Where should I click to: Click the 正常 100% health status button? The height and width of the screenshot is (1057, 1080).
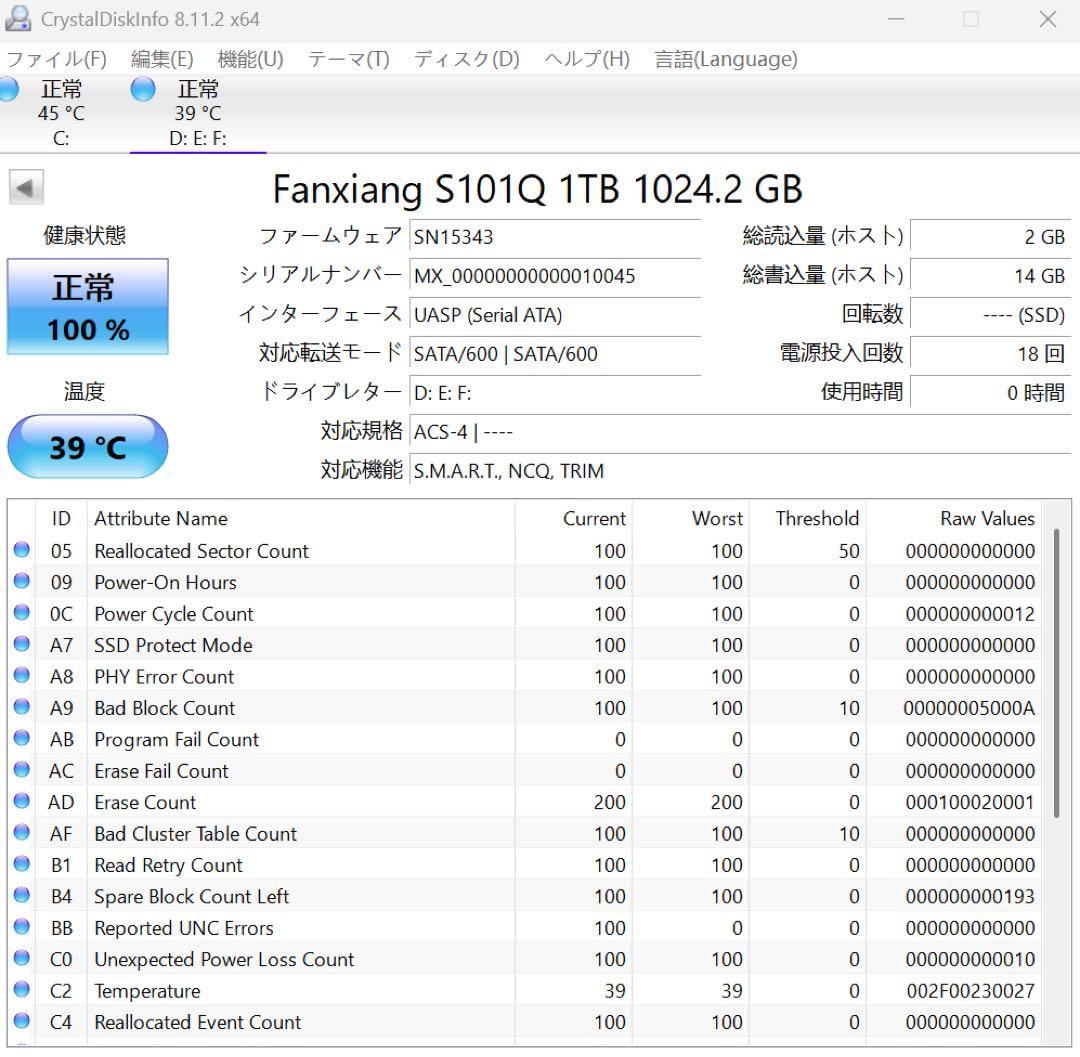87,307
